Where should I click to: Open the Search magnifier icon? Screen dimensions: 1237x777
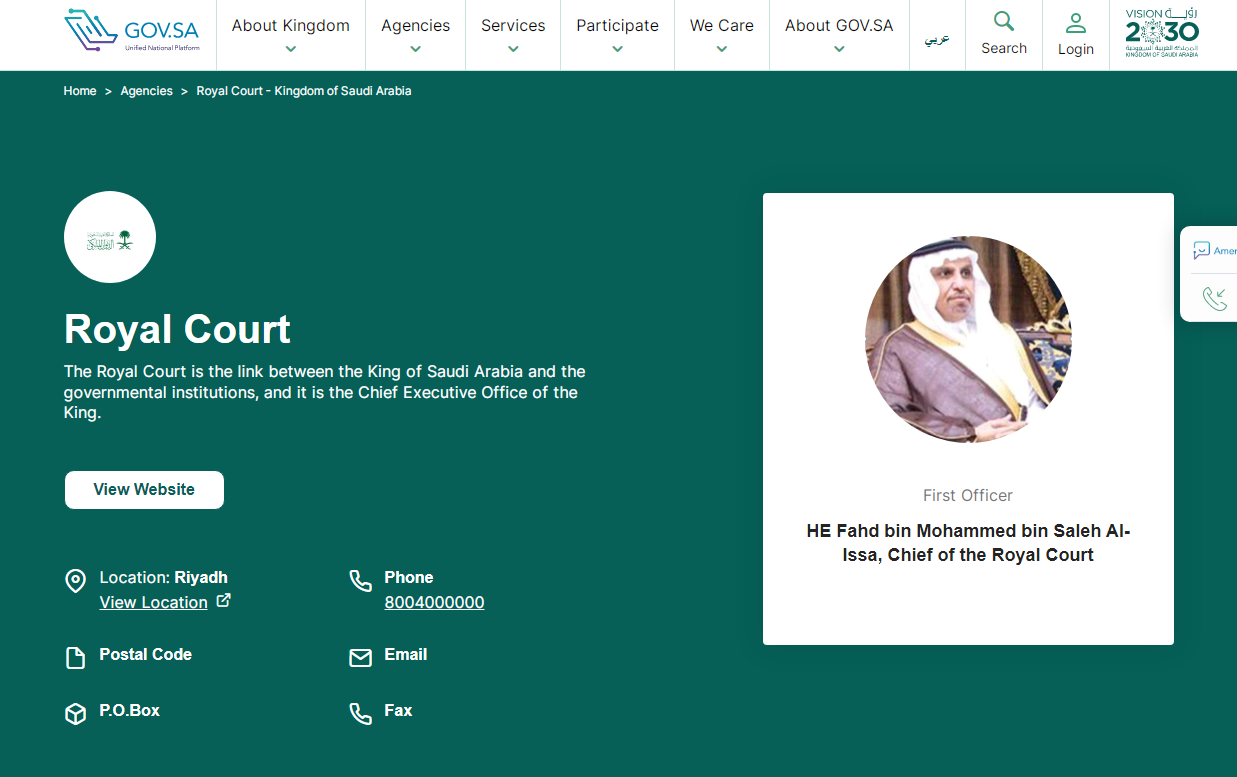click(1004, 21)
